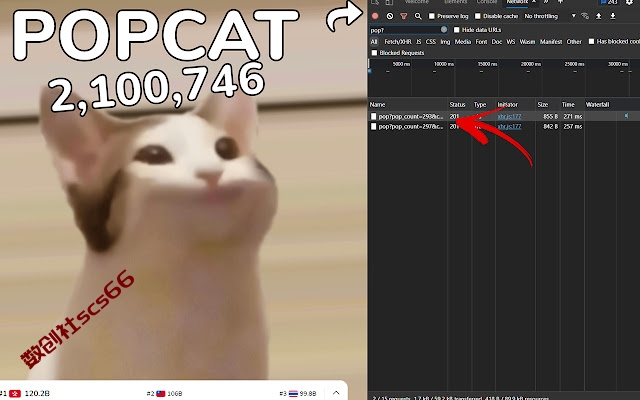Switch to the Console tab
The image size is (640, 400).
(x=487, y=2)
